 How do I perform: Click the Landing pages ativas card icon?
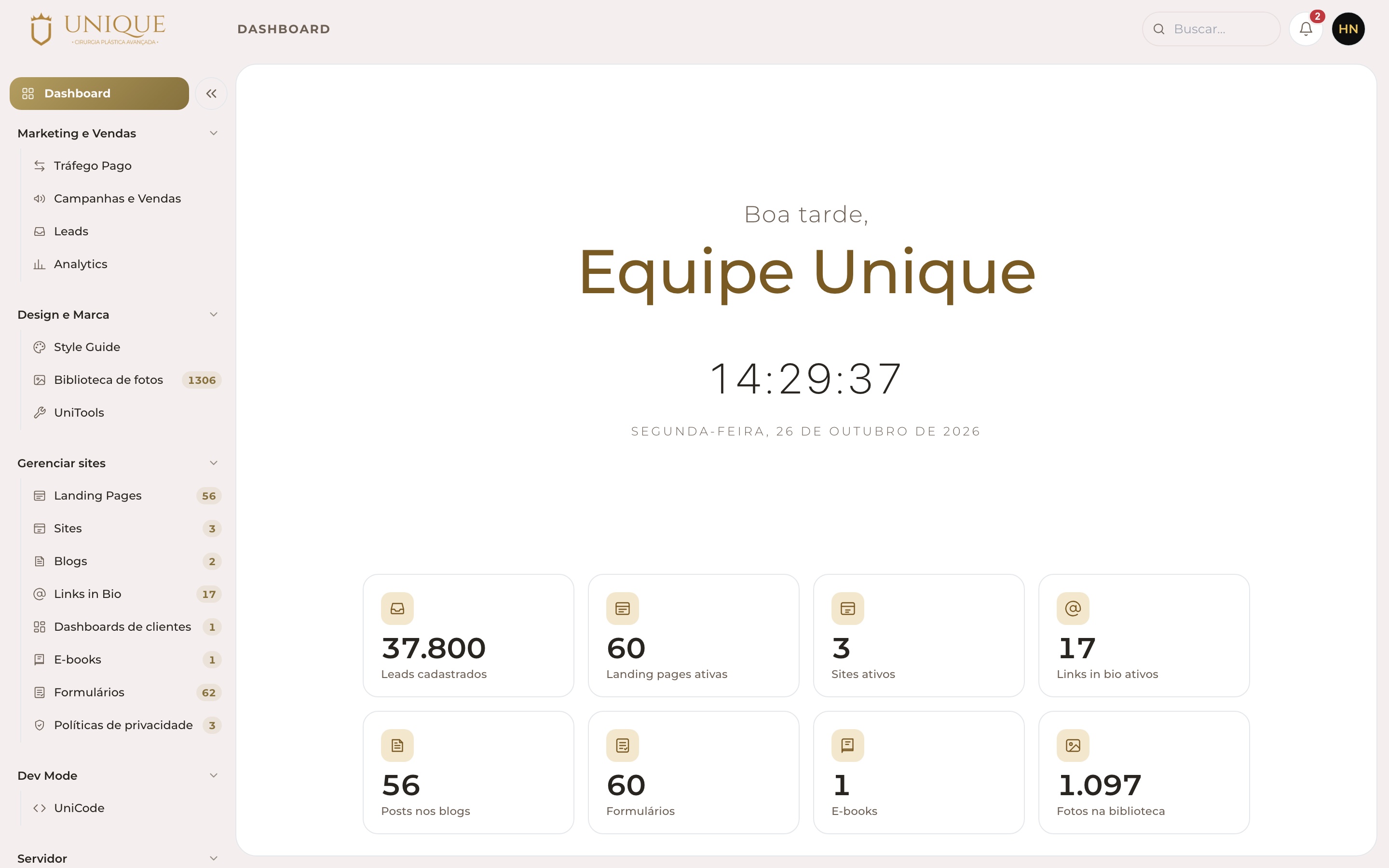click(x=622, y=609)
